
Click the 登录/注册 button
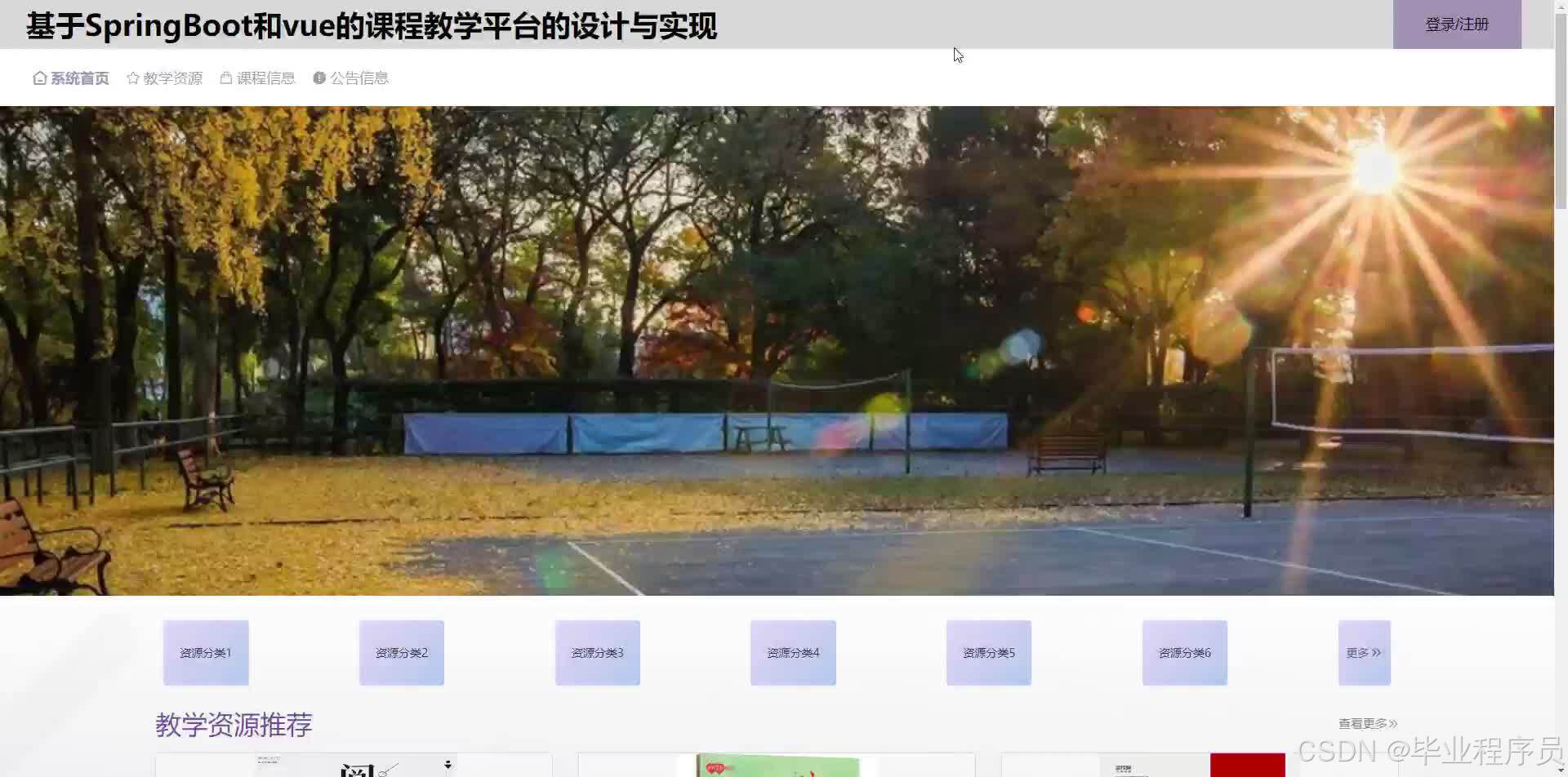(x=1457, y=24)
